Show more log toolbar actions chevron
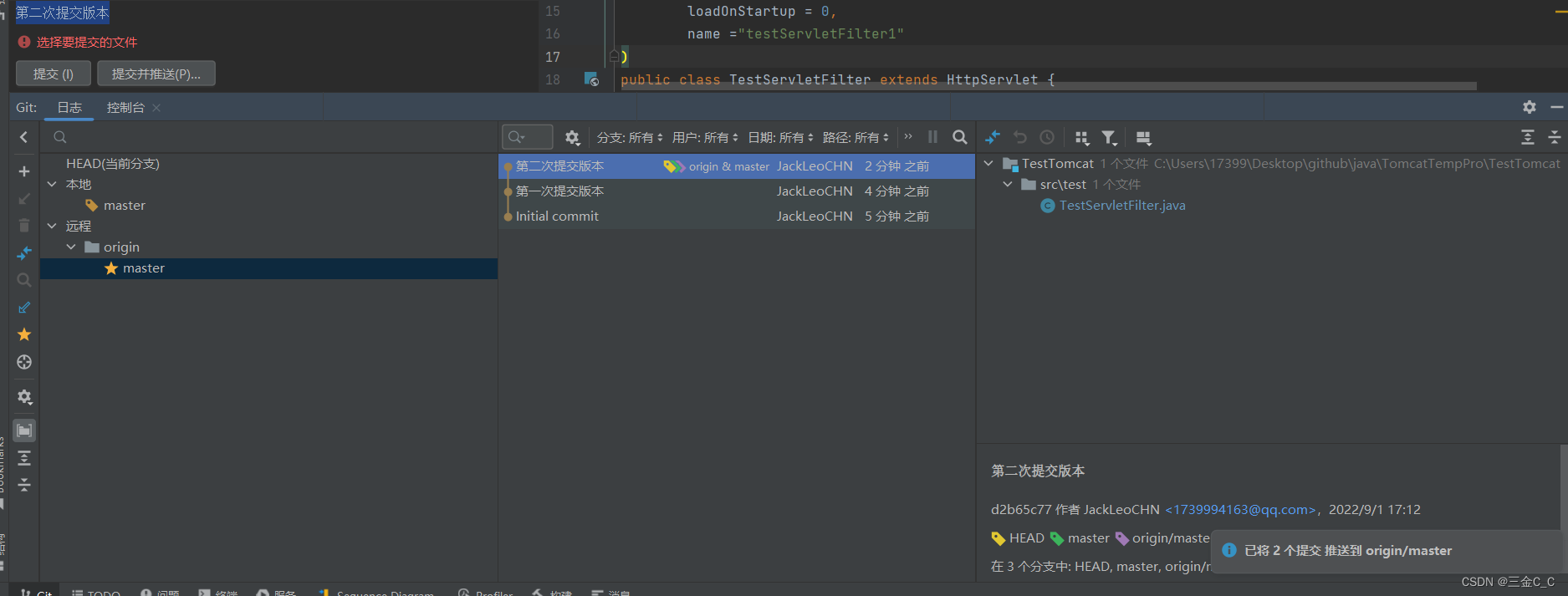 coord(908,136)
